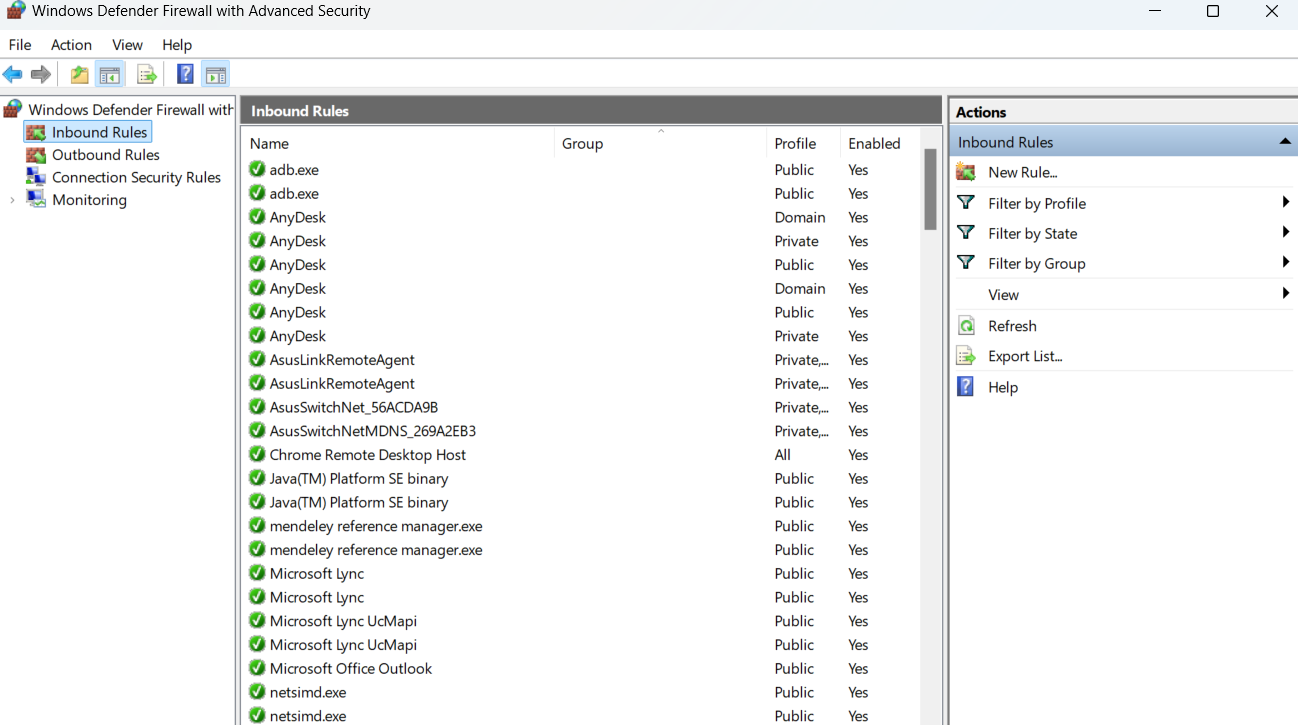Image resolution: width=1298 pixels, height=725 pixels.
Task: Click the Export List toolbar icon
Action: 146,73
